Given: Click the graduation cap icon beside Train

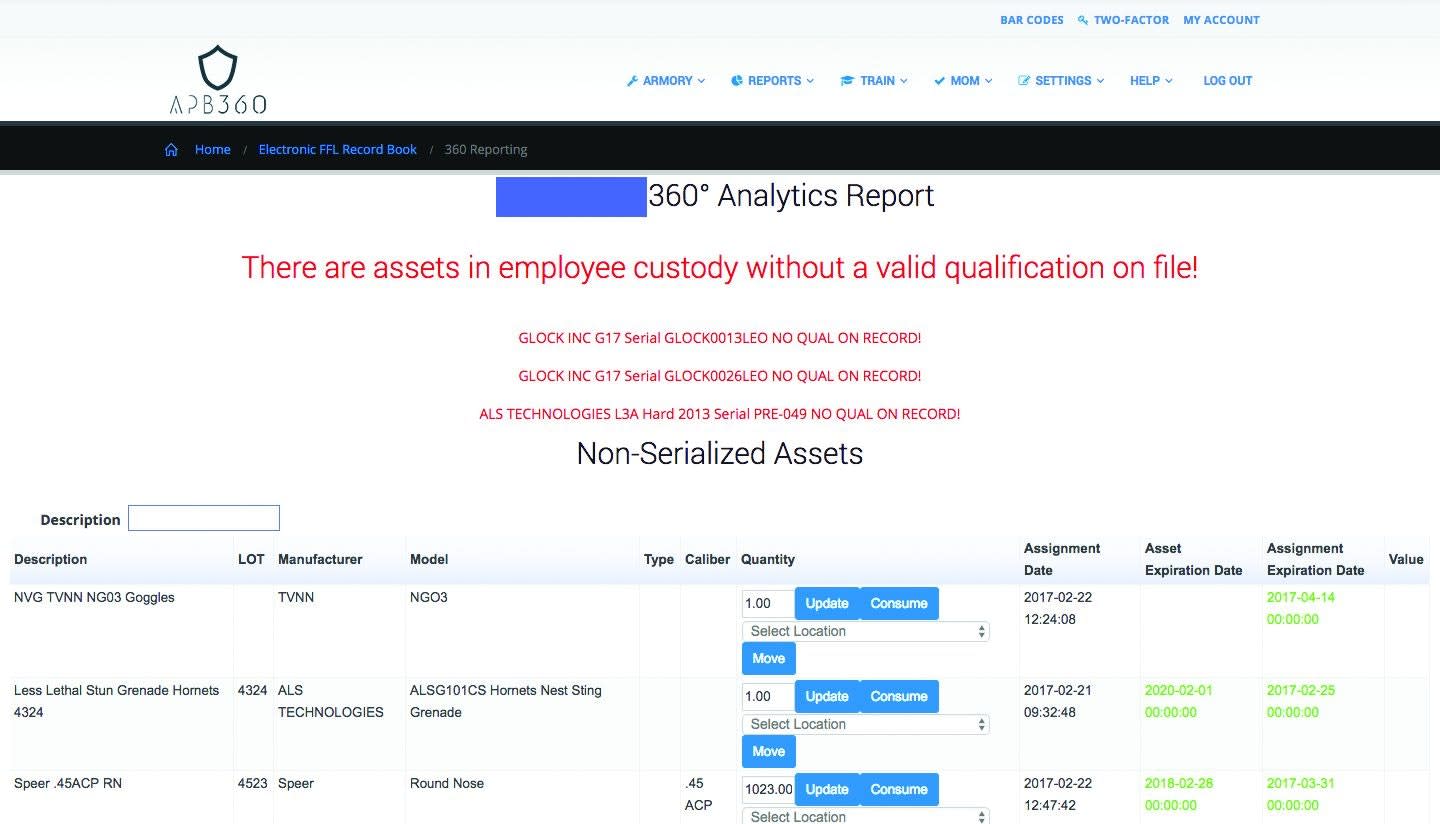Looking at the screenshot, I should pyautogui.click(x=847, y=81).
